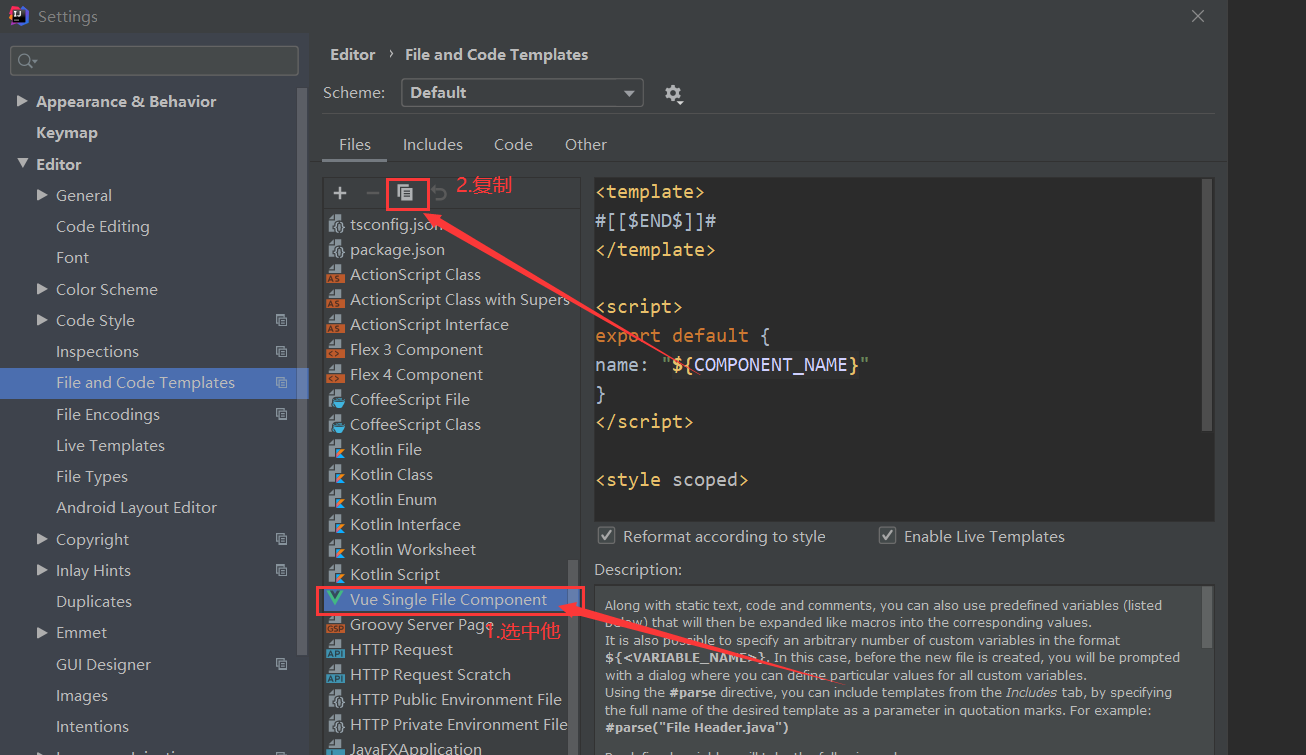Click the Editor breadcrumb link
Viewport: 1306px width, 755px height.
[x=353, y=55]
